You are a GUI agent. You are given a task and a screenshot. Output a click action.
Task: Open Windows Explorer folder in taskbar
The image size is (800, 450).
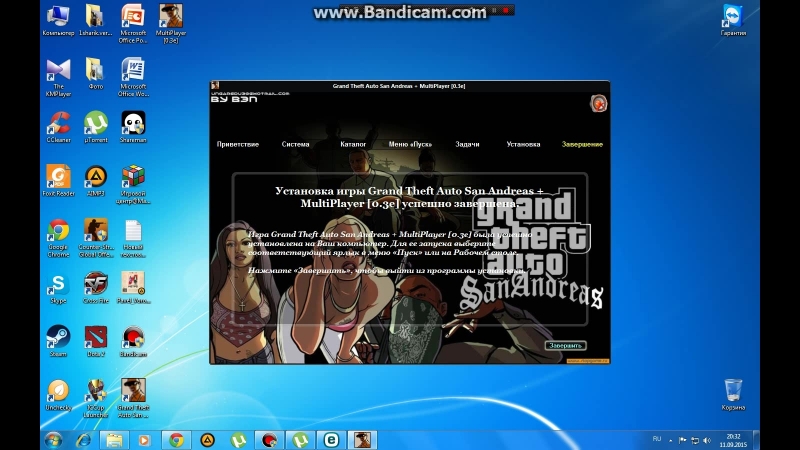click(x=114, y=440)
